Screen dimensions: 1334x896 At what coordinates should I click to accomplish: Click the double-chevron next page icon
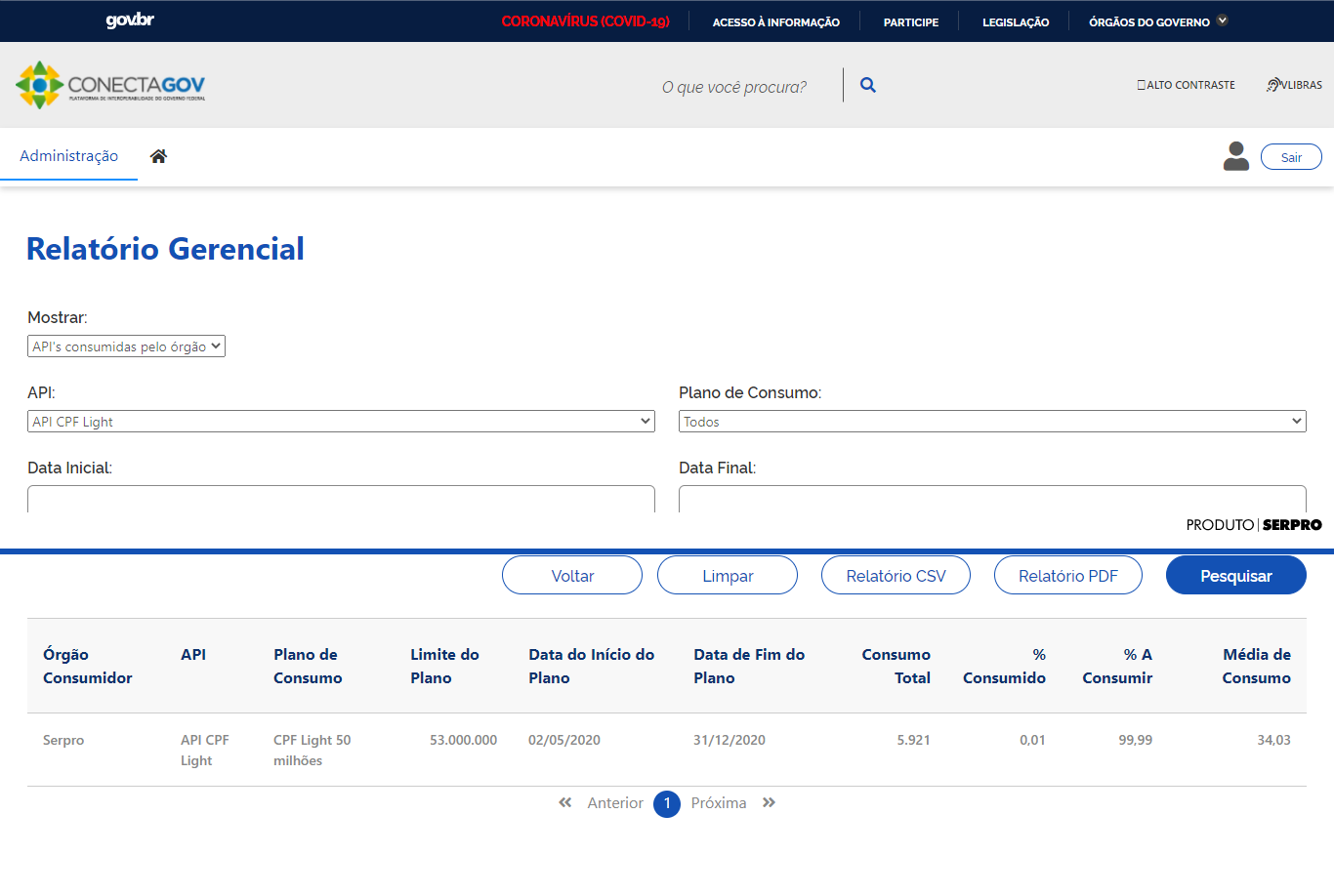pos(769,802)
